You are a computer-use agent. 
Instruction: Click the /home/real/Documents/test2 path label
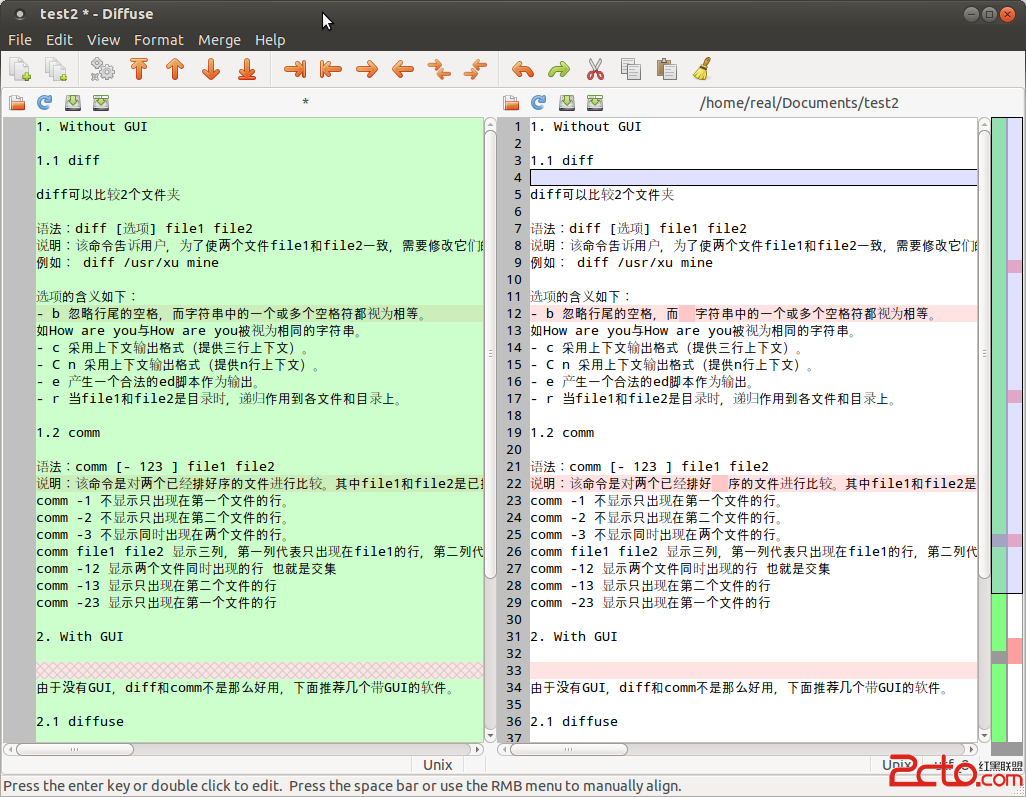click(x=799, y=103)
